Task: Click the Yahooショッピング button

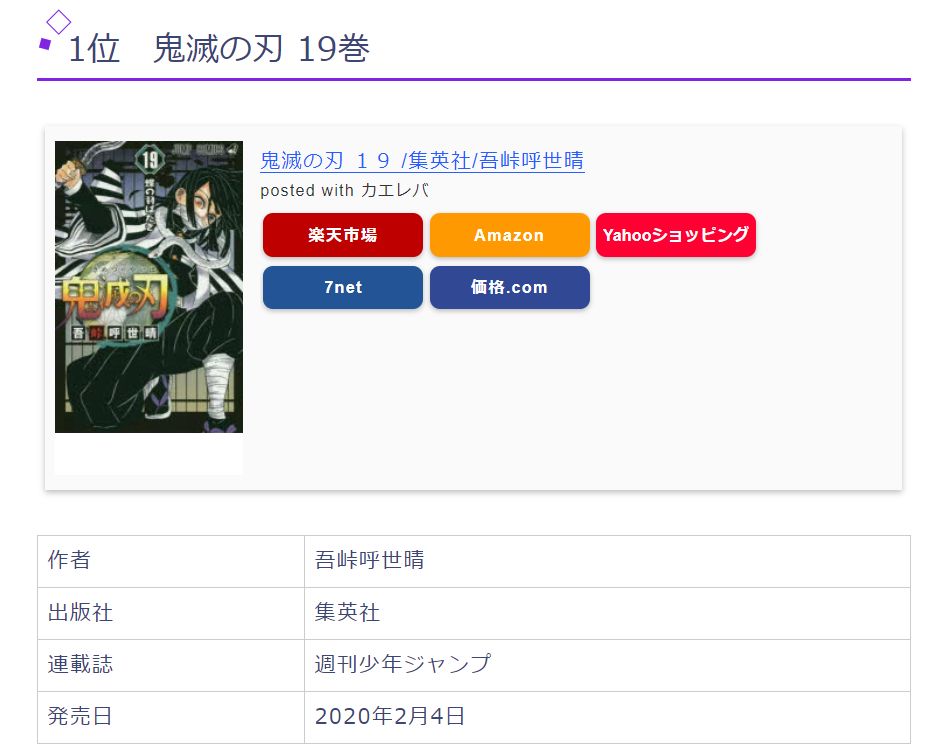Action: pyautogui.click(x=675, y=235)
